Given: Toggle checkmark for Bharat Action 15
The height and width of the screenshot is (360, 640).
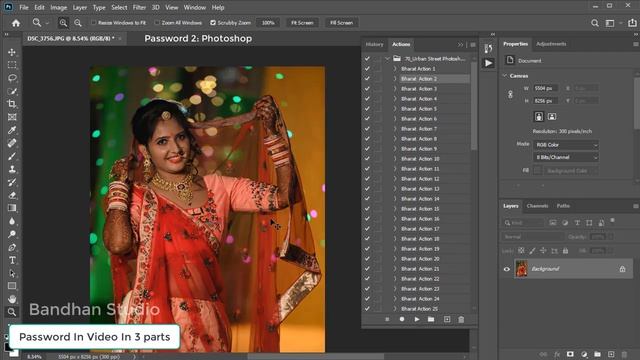Looking at the screenshot, I should (367, 209).
